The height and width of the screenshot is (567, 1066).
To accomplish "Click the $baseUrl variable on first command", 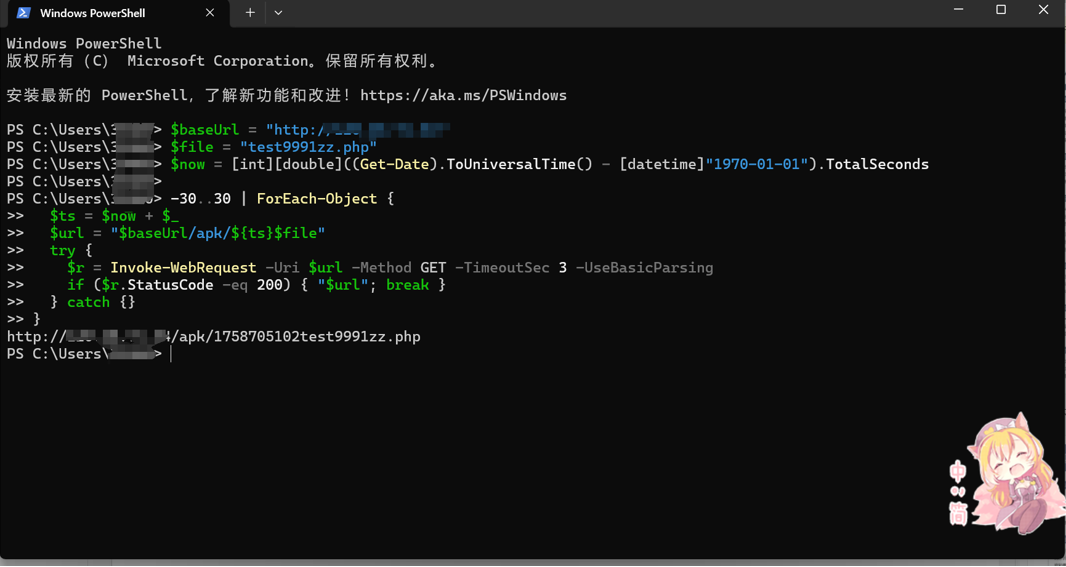I will (205, 130).
